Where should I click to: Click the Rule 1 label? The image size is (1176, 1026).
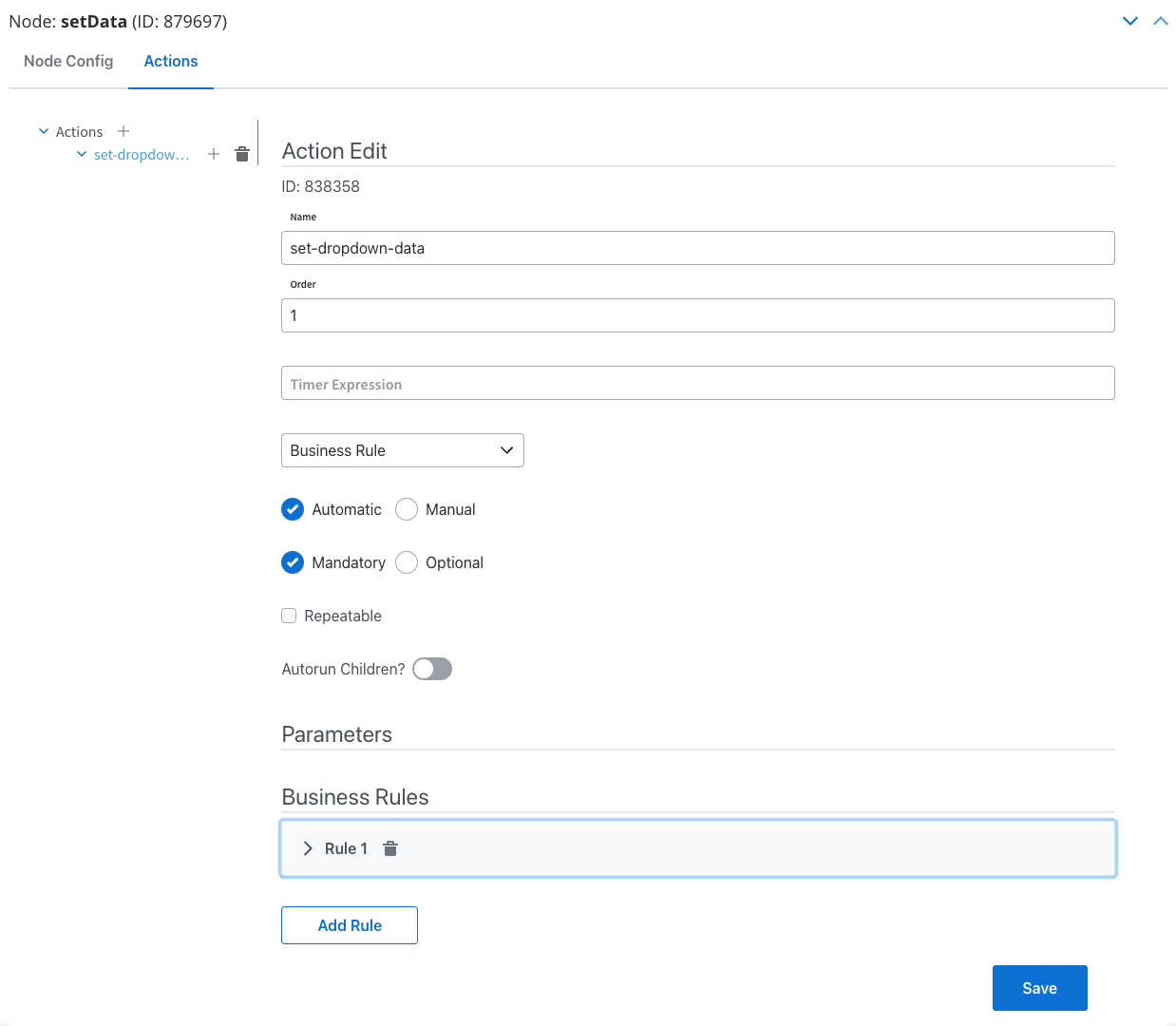(346, 848)
